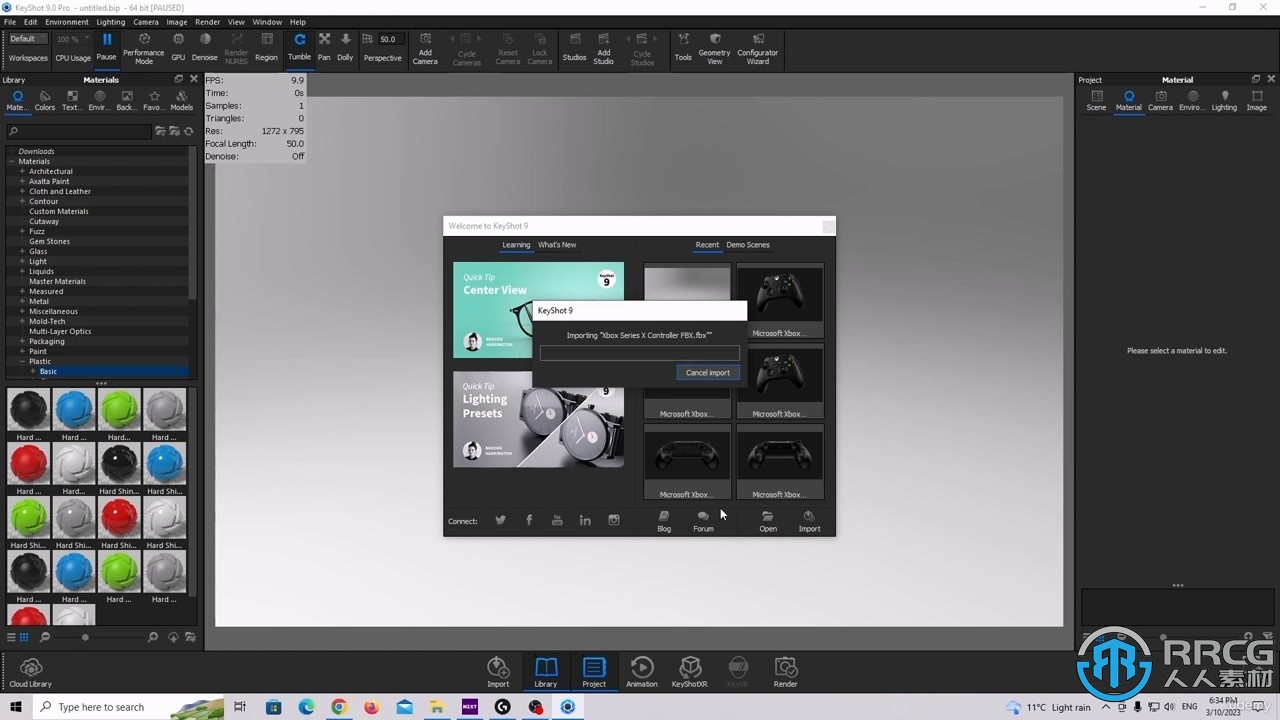Screen dimensions: 1280x720
Task: Open the Lighting menu
Action: [111, 22]
